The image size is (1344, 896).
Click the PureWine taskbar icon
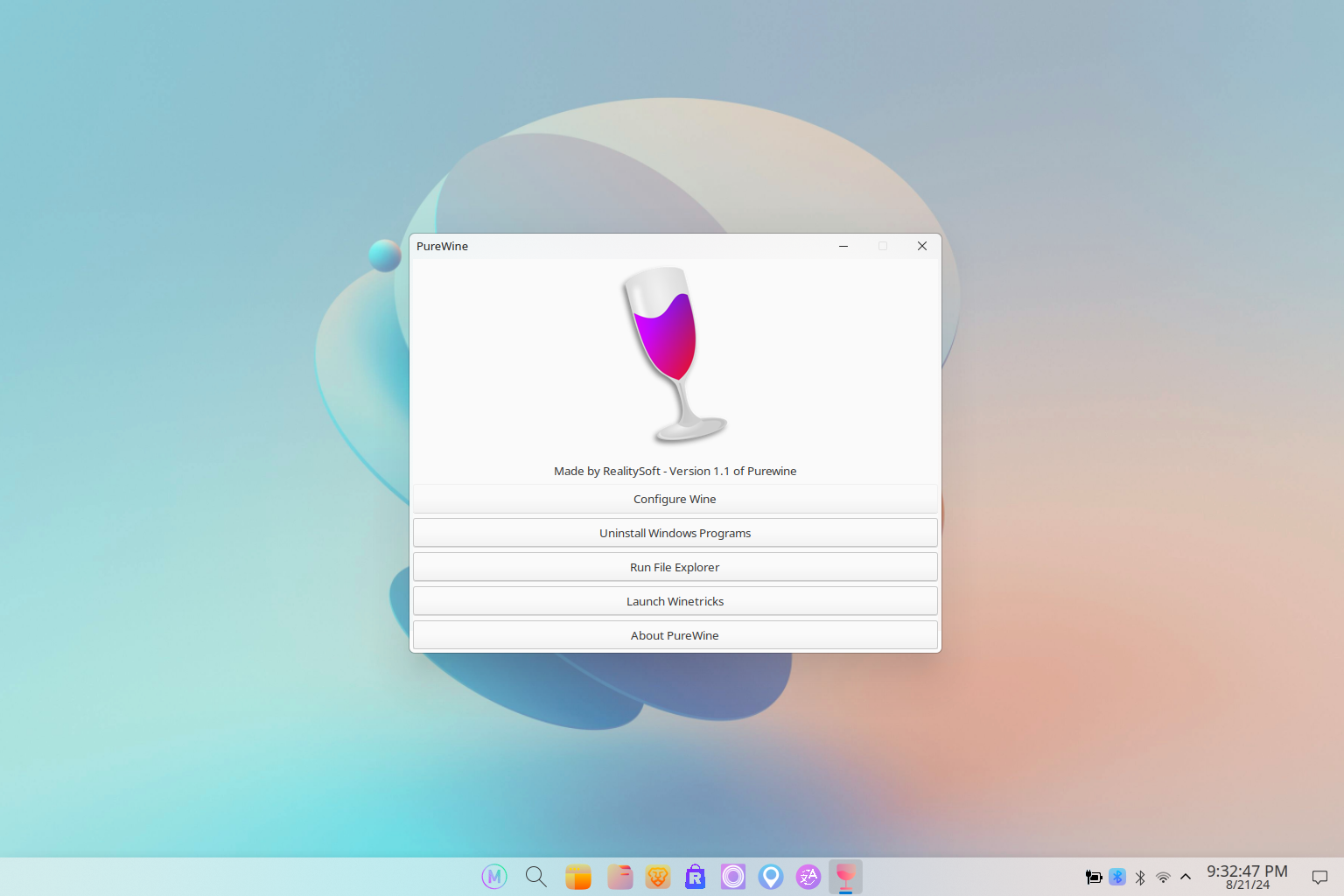point(845,876)
